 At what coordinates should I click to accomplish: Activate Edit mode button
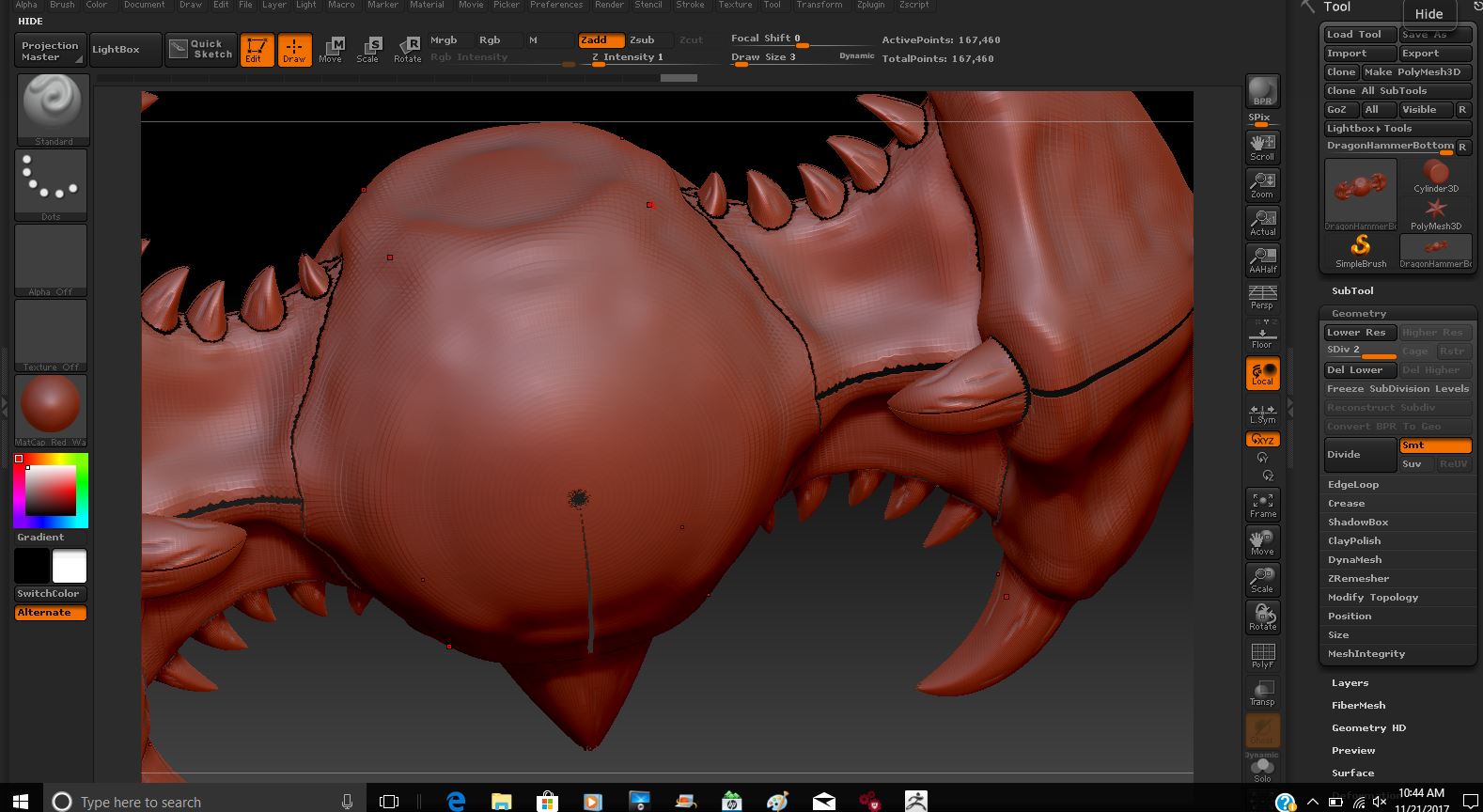pyautogui.click(x=257, y=49)
